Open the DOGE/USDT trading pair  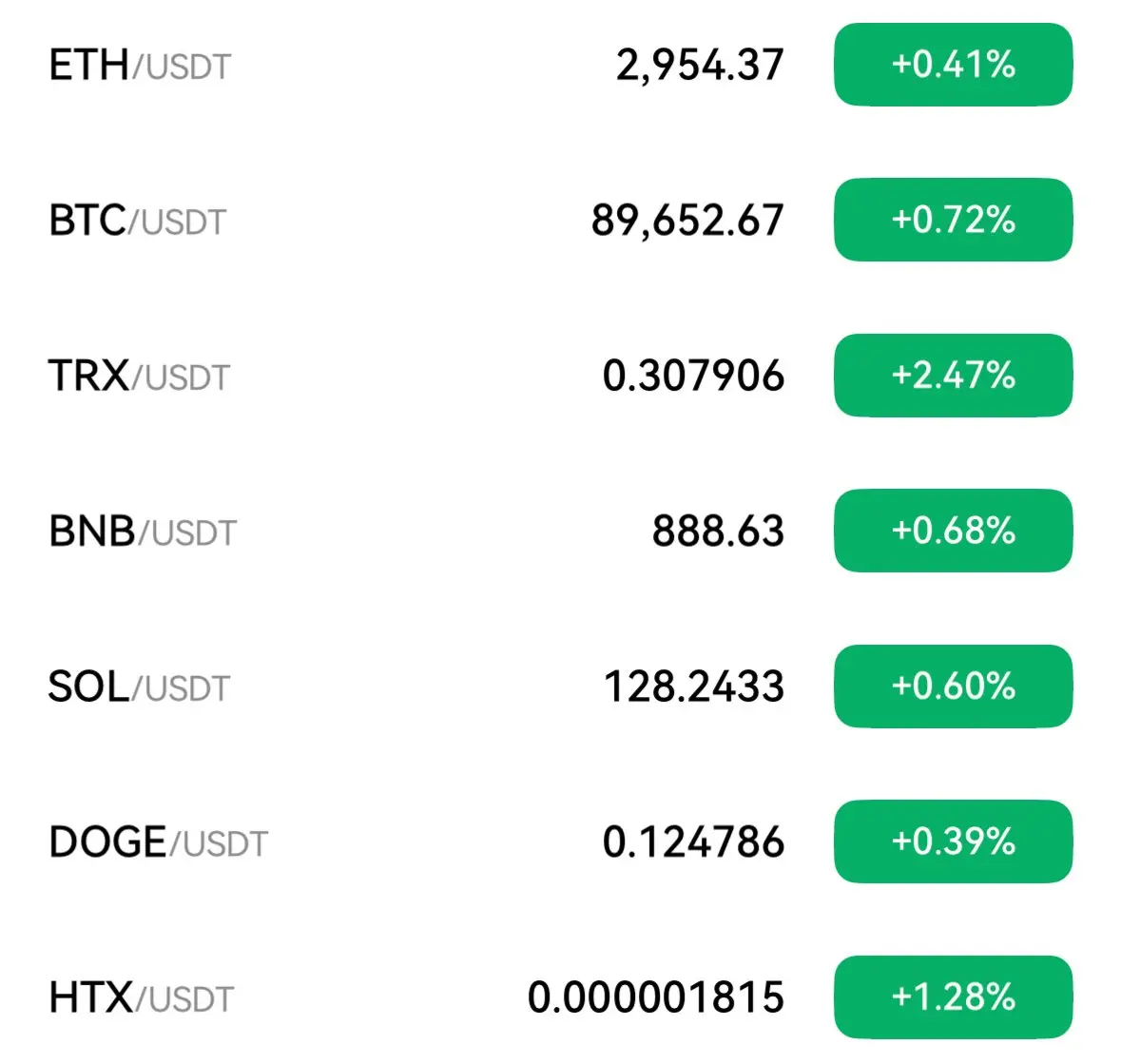click(158, 842)
